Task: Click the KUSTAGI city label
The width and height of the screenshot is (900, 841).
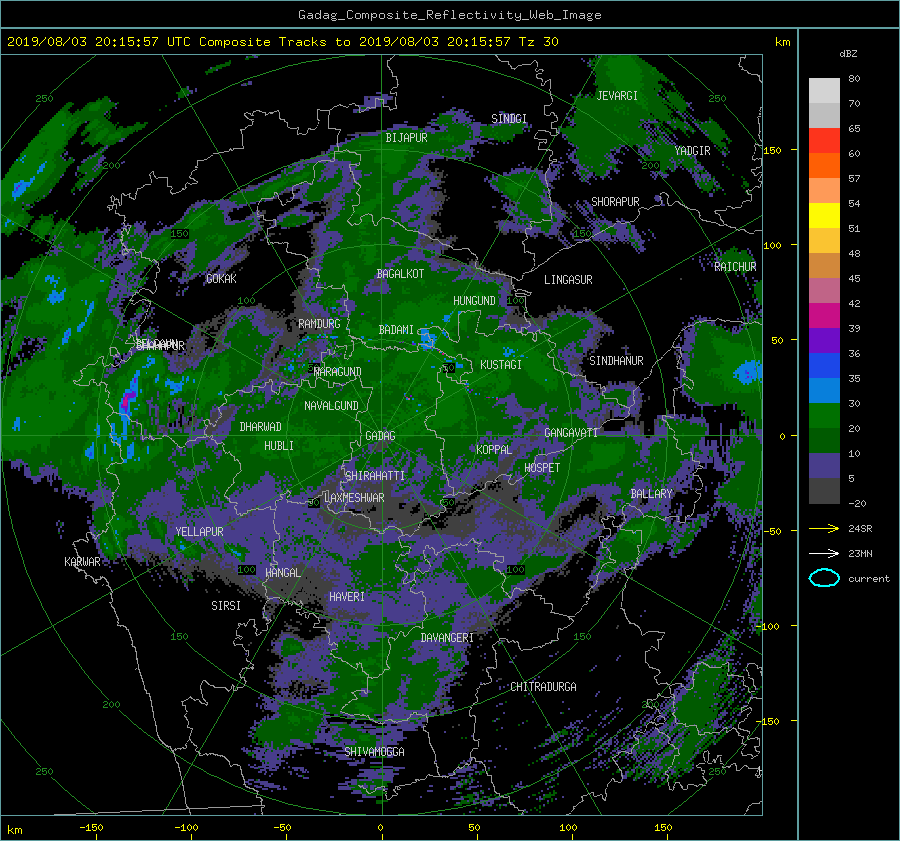Action: click(x=501, y=365)
